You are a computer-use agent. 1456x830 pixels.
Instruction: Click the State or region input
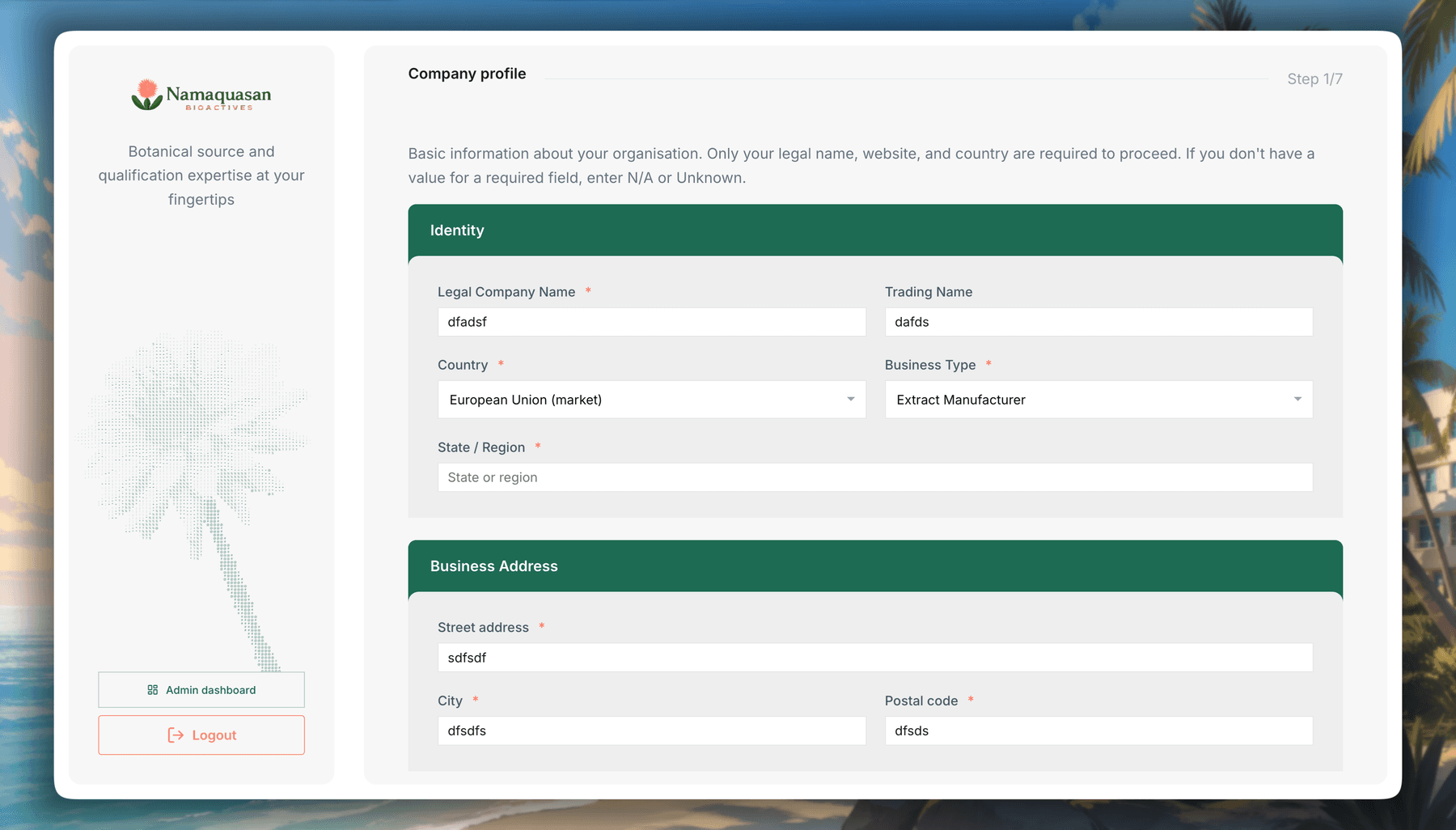coord(875,477)
